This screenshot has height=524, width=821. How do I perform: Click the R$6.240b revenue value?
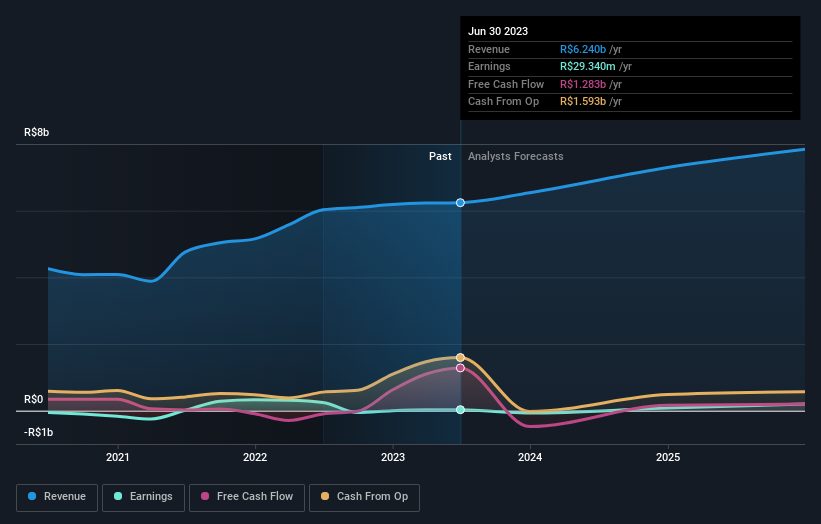[x=583, y=49]
